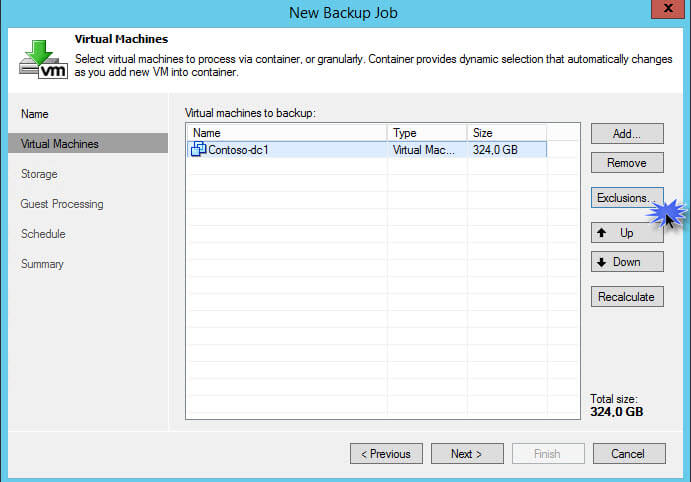Go to the Next wizard step
Image resolution: width=691 pixels, height=482 pixels.
[466, 454]
